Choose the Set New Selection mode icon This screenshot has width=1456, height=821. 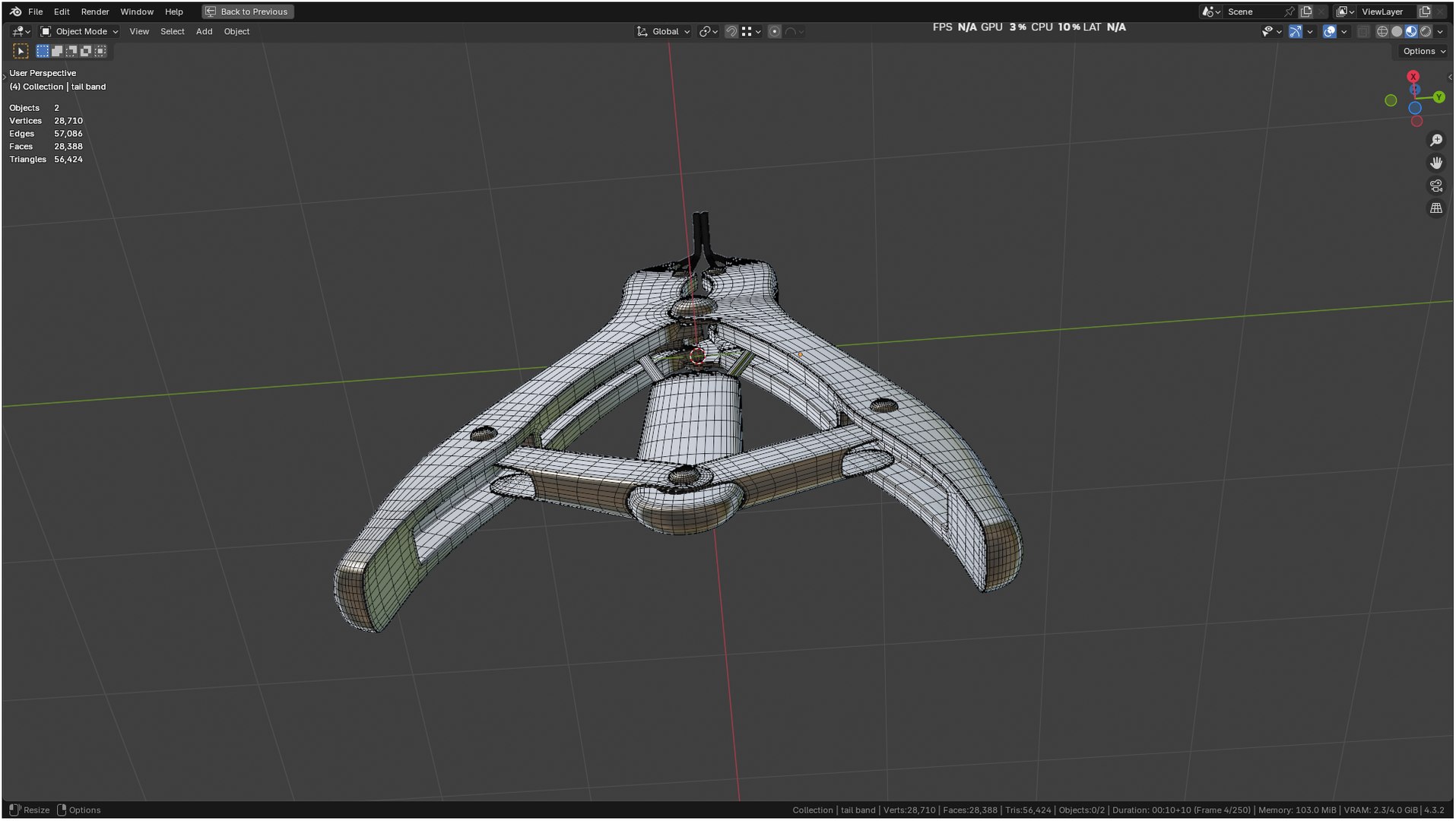pyautogui.click(x=43, y=51)
